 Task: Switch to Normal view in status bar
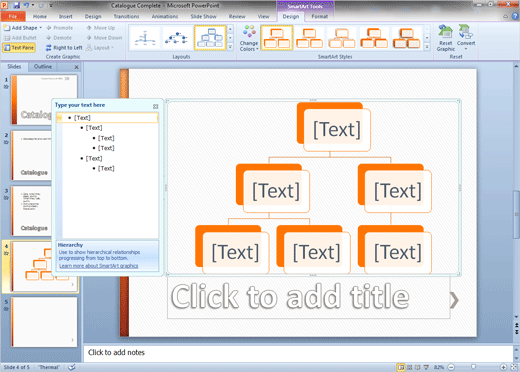[x=401, y=367]
